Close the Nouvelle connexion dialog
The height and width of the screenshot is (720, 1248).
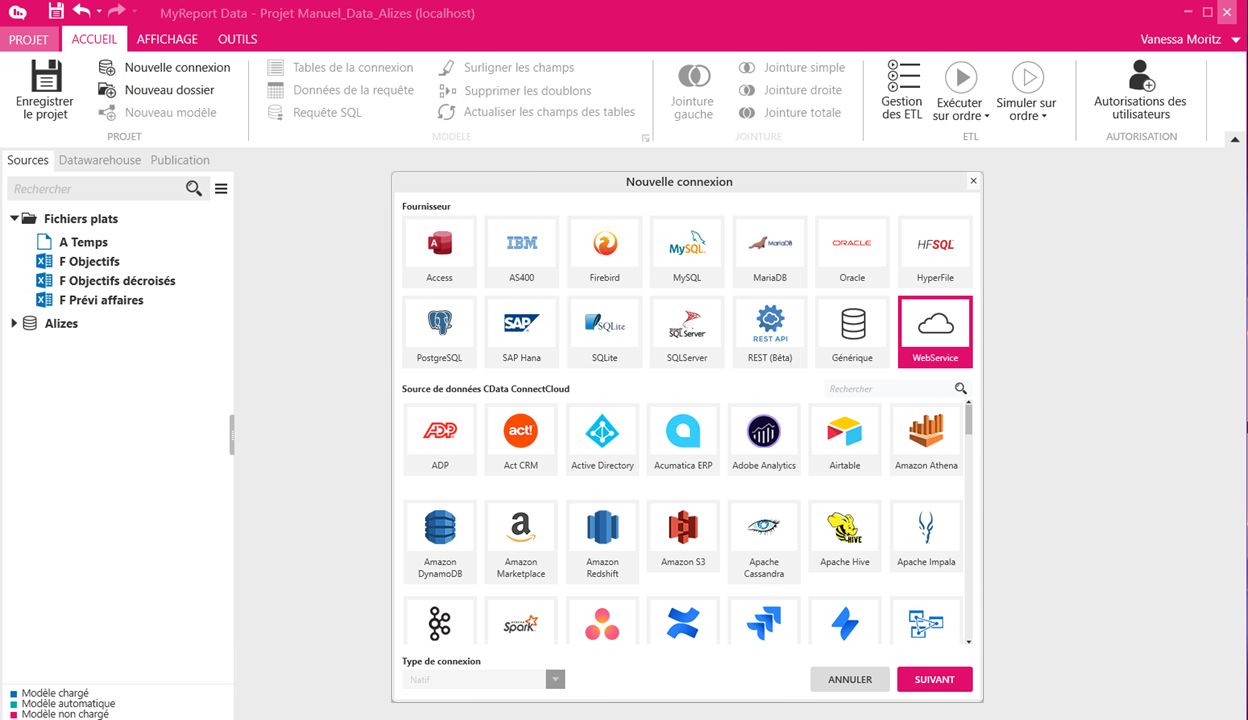pos(973,181)
